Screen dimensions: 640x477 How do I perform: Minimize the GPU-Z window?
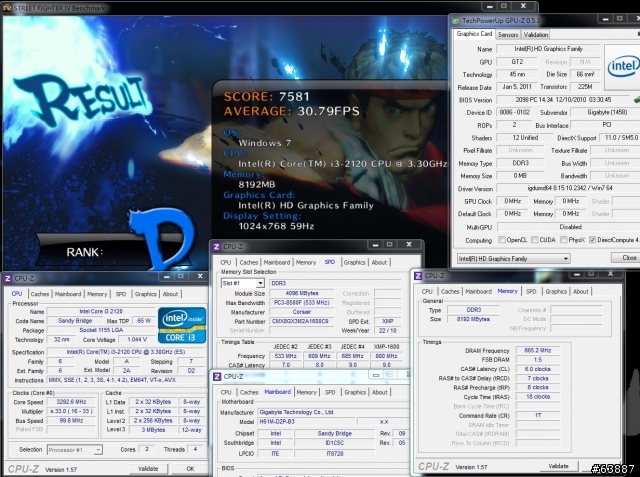606,19
